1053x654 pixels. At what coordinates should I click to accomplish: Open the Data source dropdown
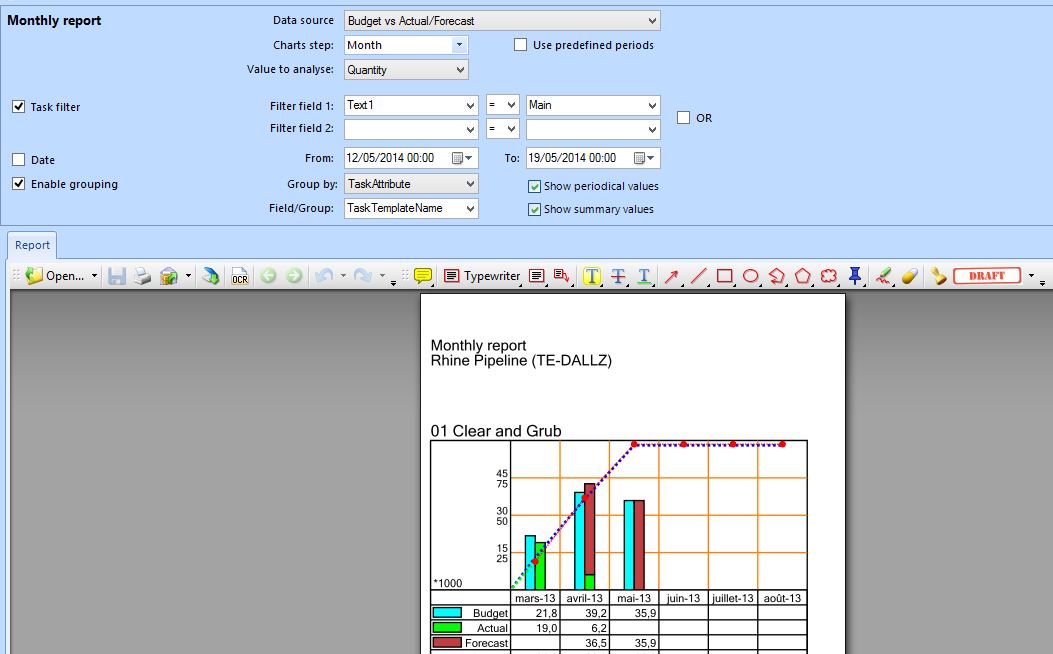[502, 21]
